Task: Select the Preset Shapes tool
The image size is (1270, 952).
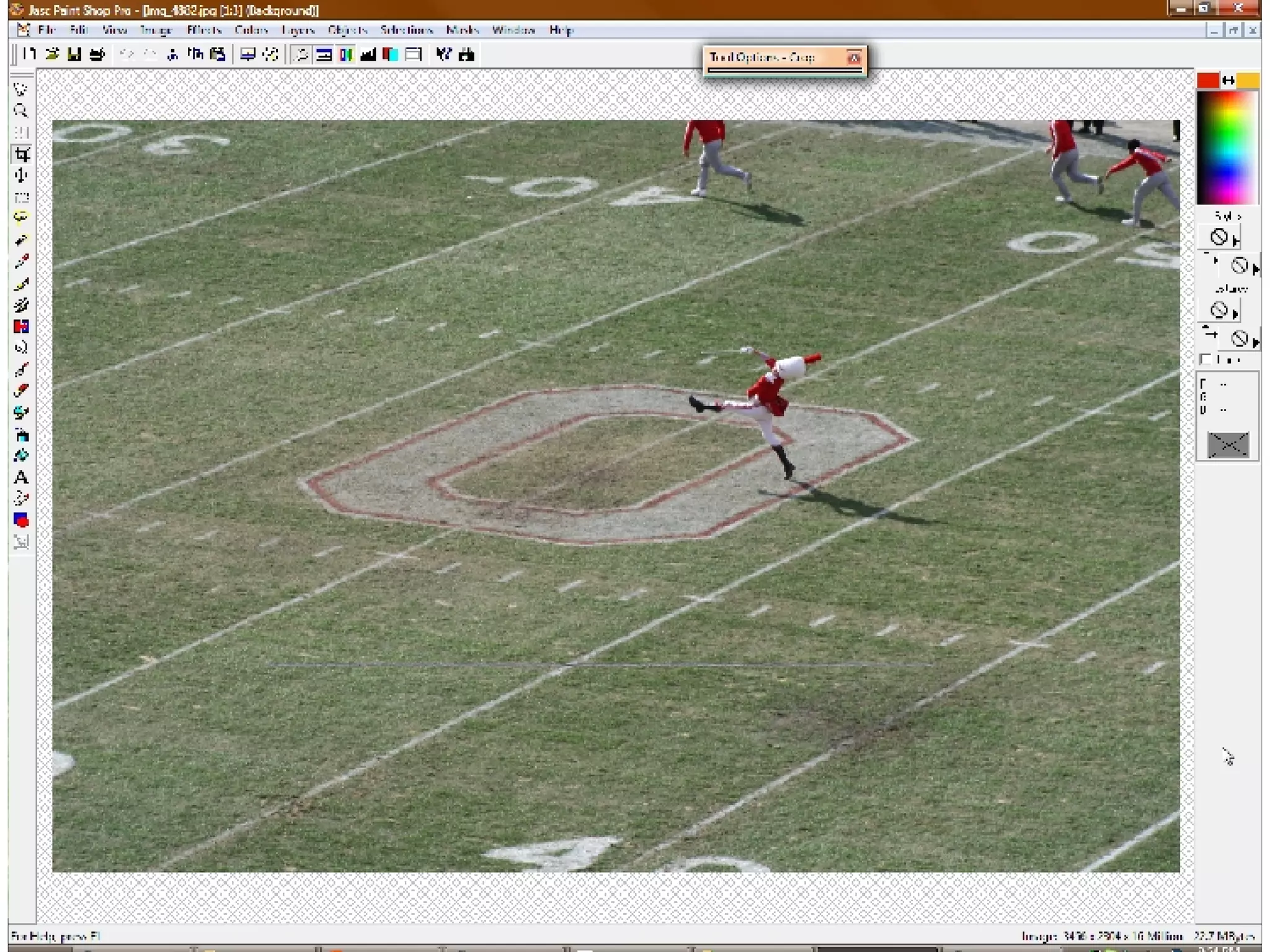Action: point(21,520)
